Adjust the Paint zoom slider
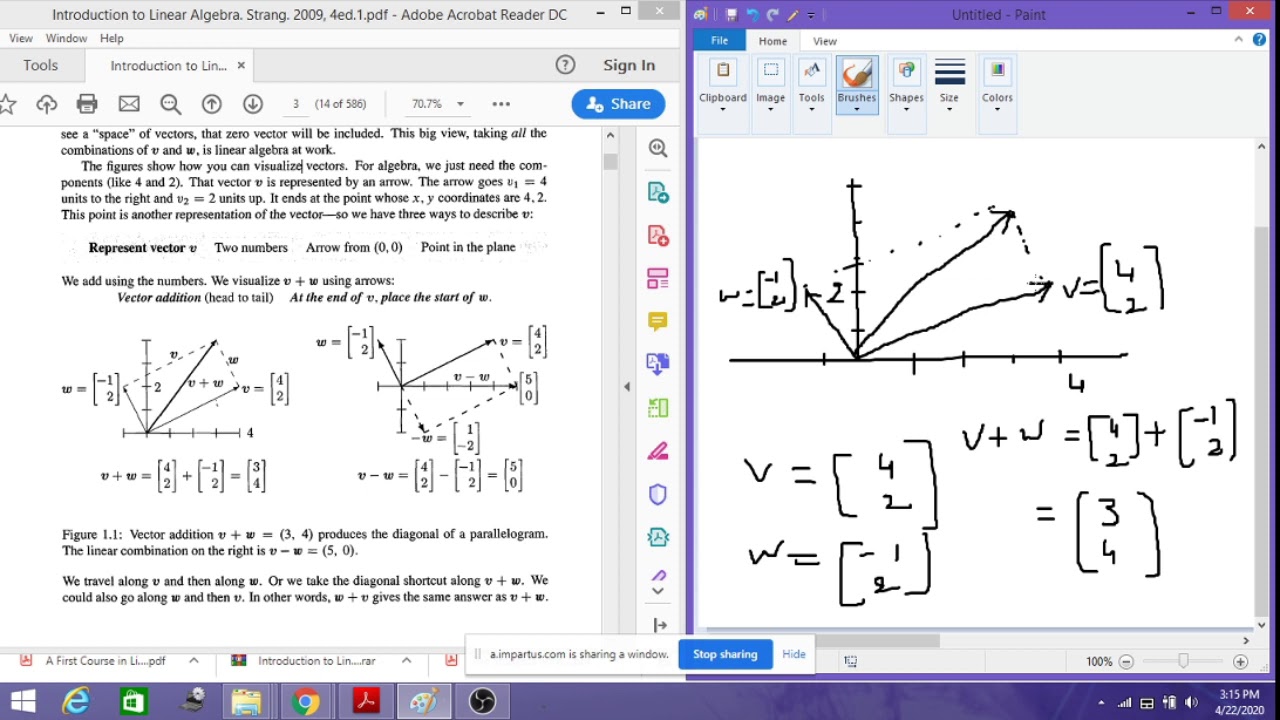 click(x=1183, y=661)
